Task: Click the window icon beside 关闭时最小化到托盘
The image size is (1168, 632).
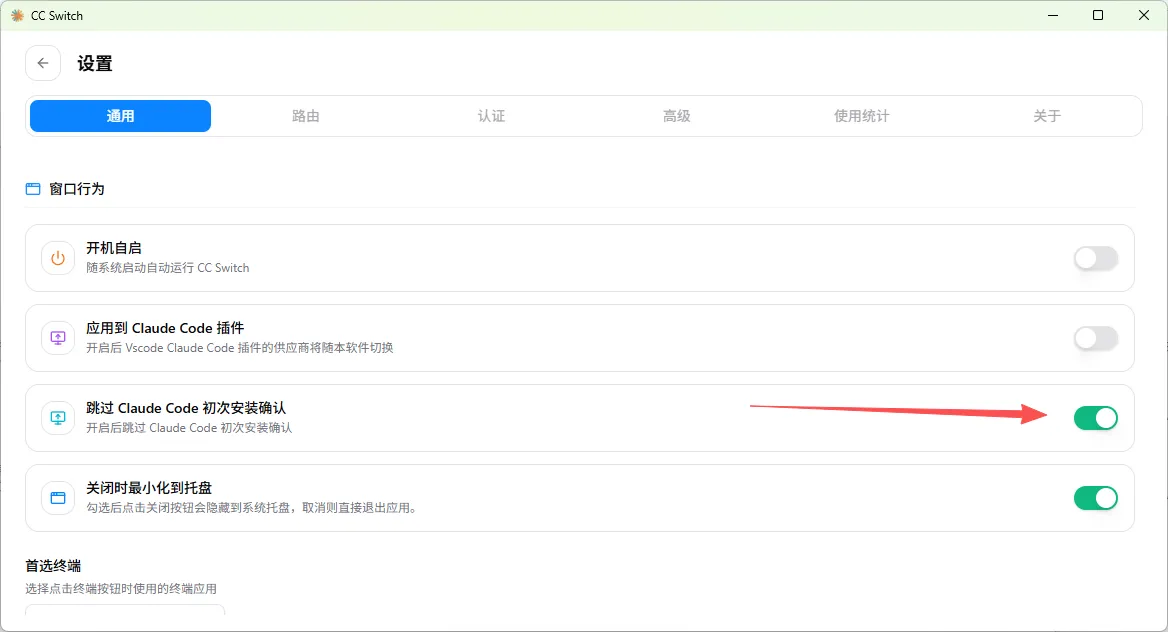Action: pyautogui.click(x=57, y=498)
